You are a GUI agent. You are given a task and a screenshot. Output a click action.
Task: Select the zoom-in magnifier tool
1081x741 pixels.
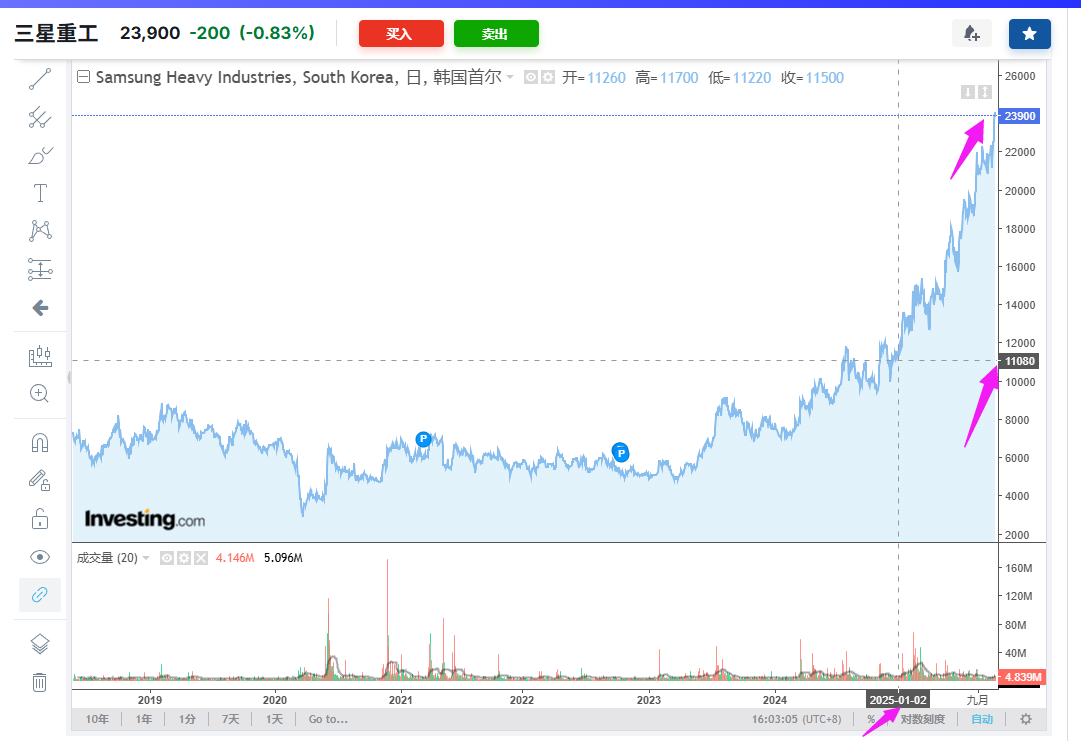point(39,394)
